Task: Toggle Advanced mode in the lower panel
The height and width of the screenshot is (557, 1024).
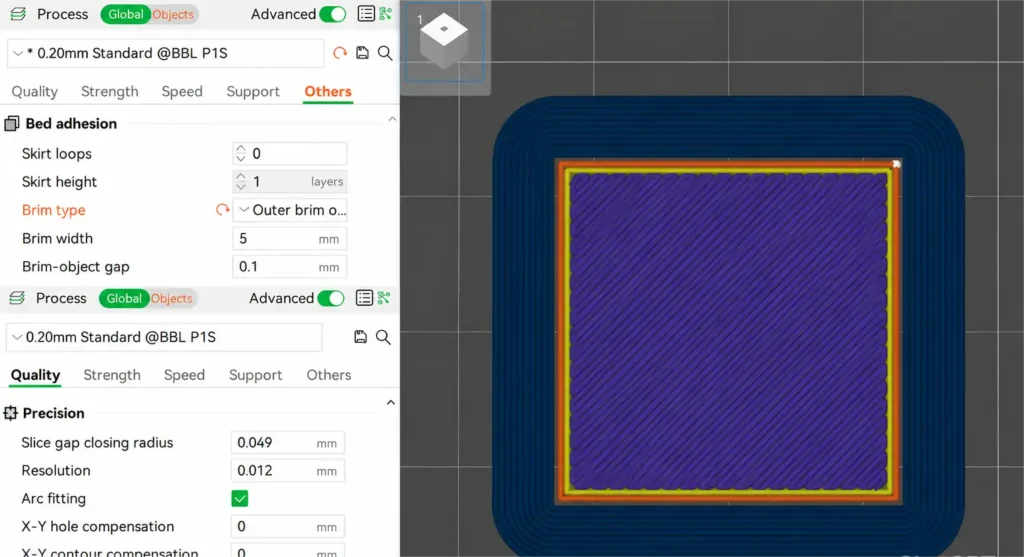Action: [331, 298]
